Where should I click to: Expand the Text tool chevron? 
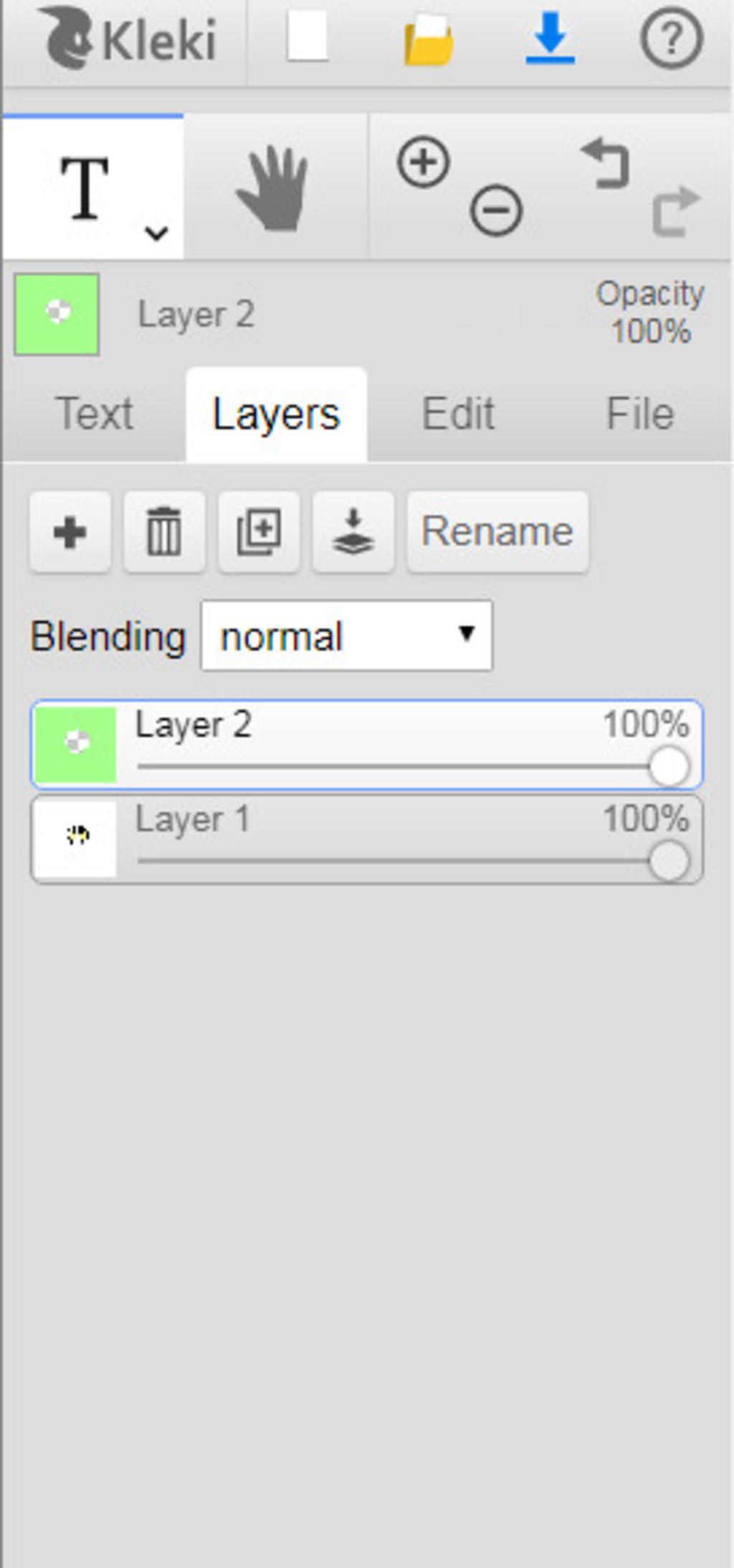tap(156, 232)
